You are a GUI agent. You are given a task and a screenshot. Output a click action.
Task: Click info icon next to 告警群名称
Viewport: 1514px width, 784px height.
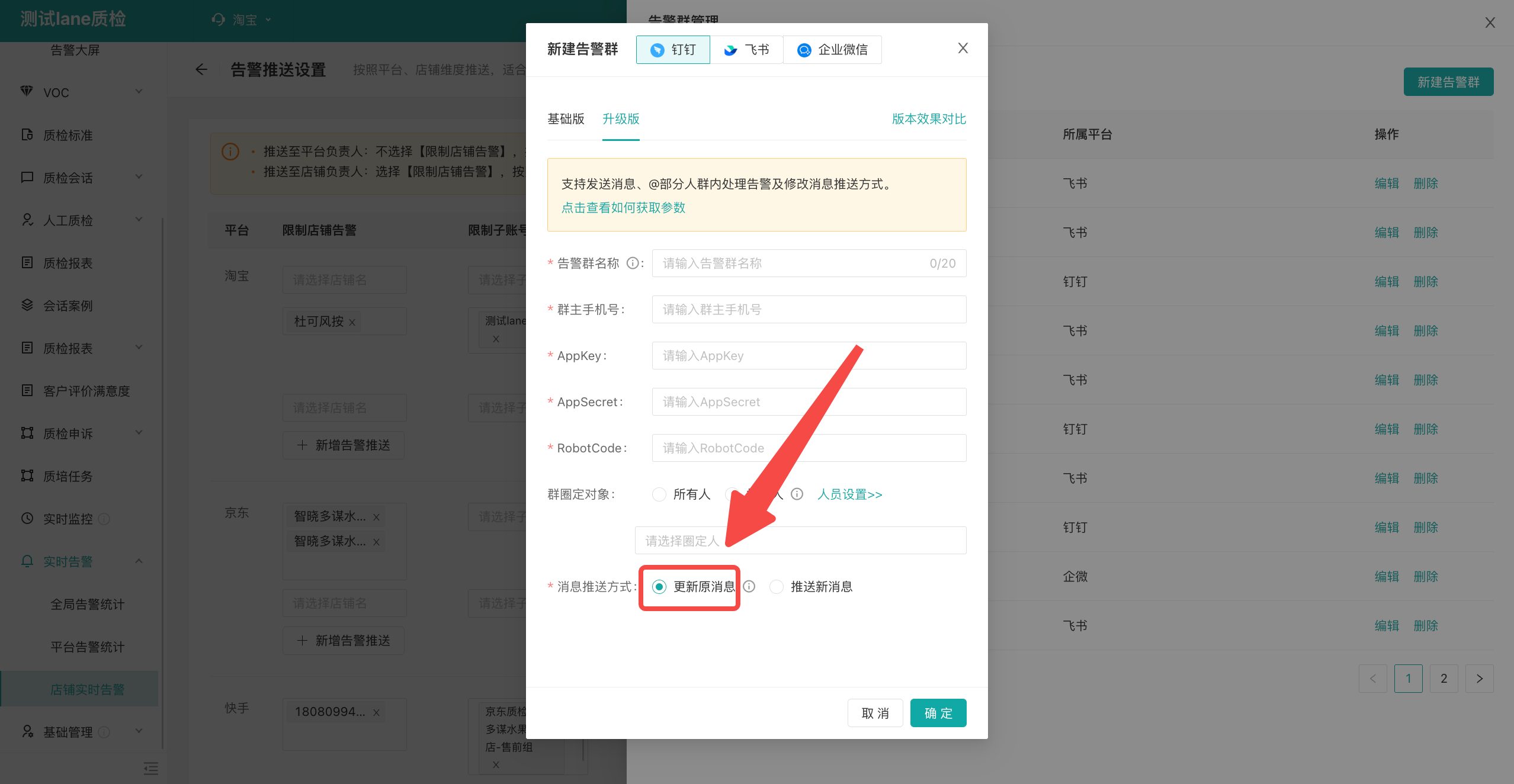(633, 264)
